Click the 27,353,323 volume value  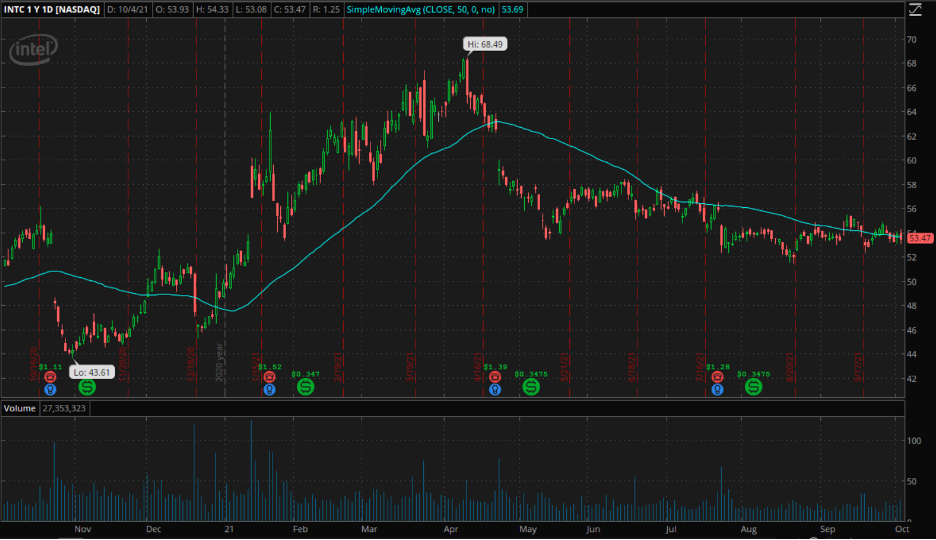point(64,408)
